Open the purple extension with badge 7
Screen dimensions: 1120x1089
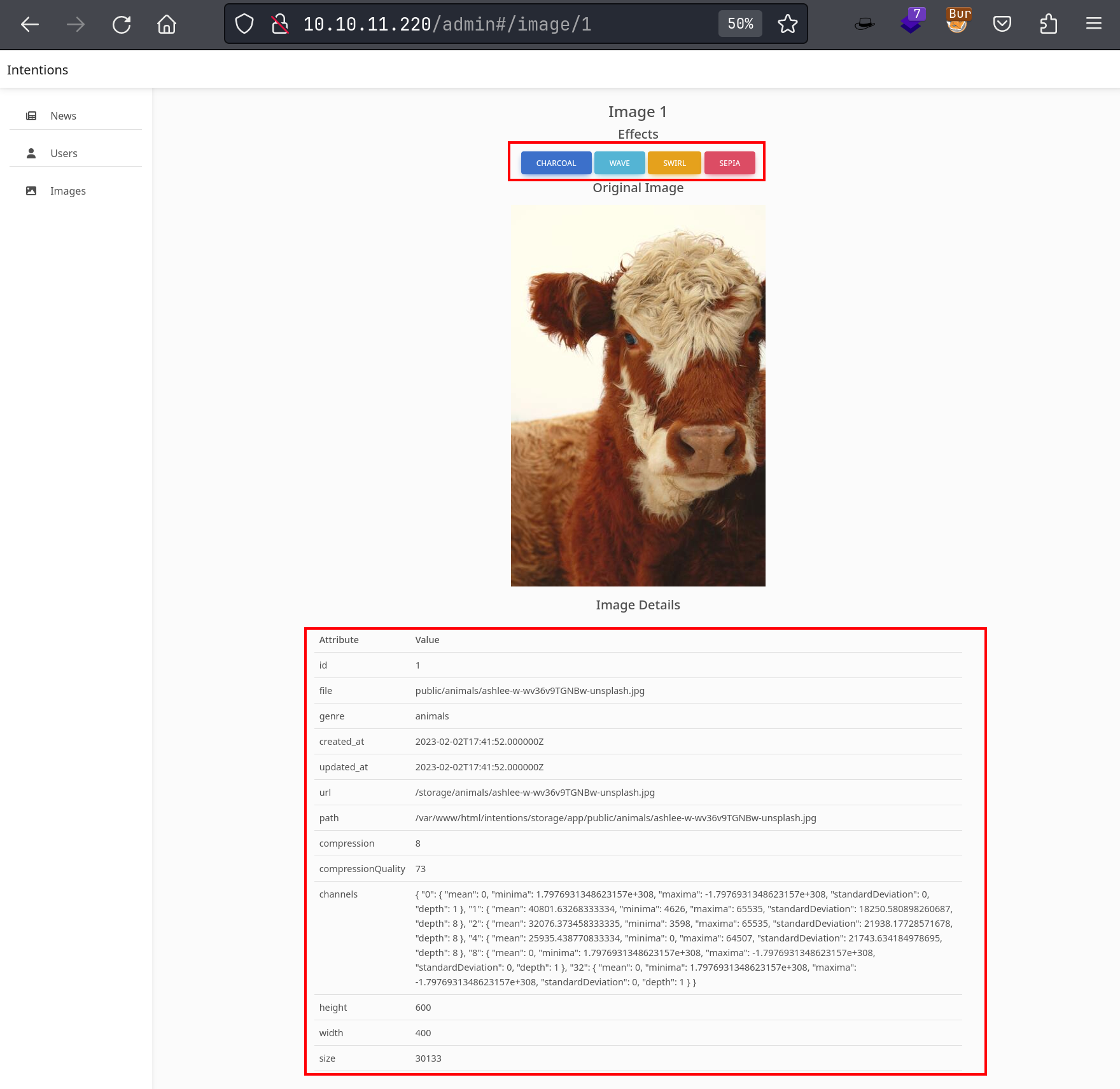(x=912, y=21)
